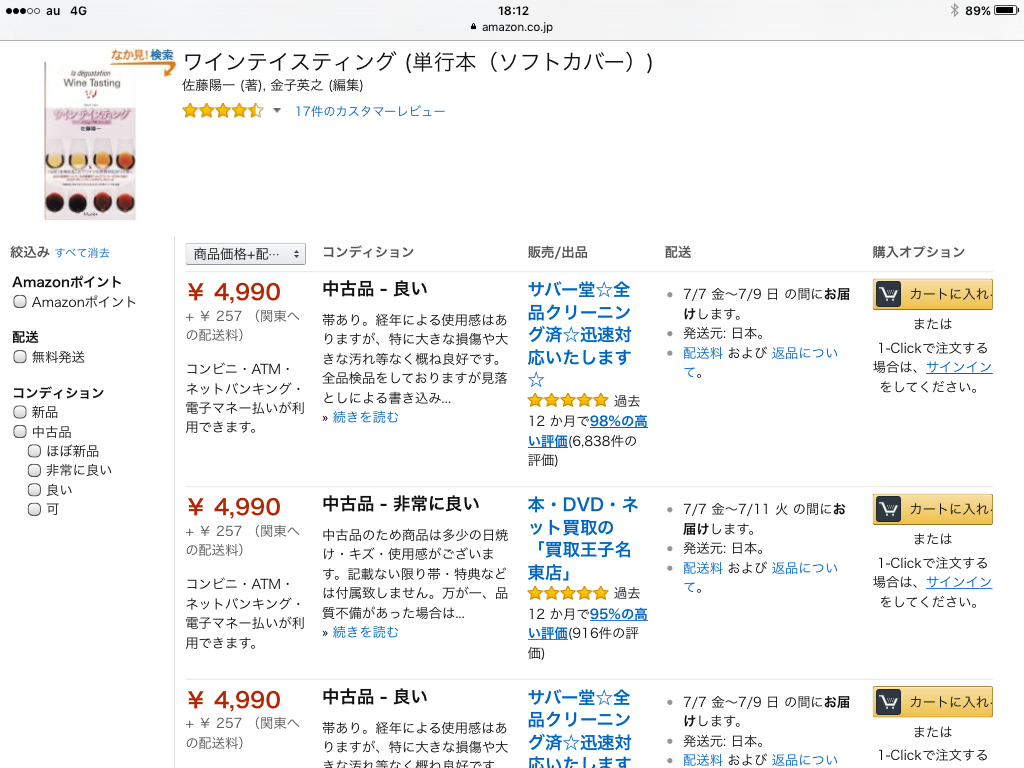Click the book's star rating
The height and width of the screenshot is (768, 1024).
pyautogui.click(x=222, y=111)
